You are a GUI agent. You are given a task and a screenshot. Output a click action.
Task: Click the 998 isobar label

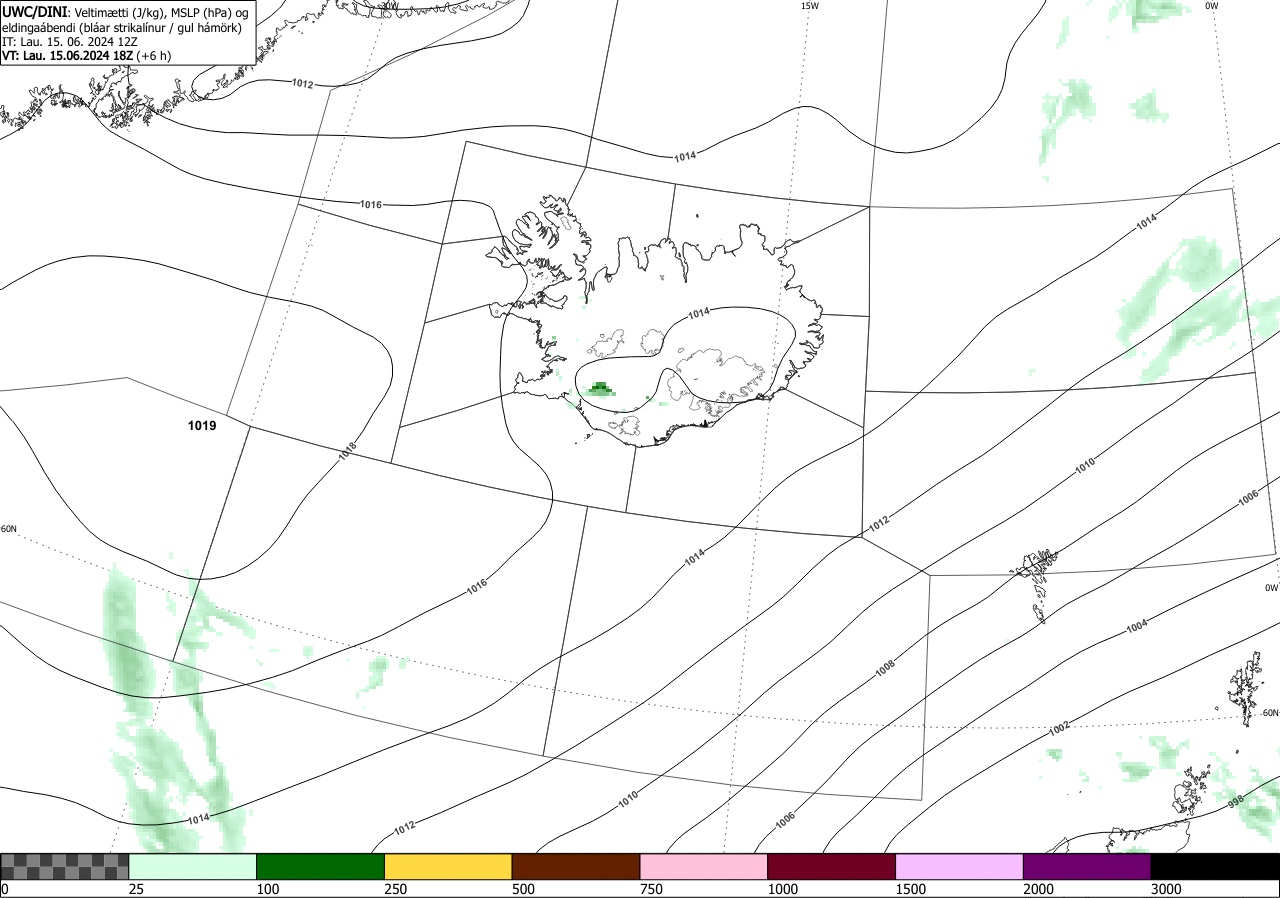click(x=1236, y=804)
